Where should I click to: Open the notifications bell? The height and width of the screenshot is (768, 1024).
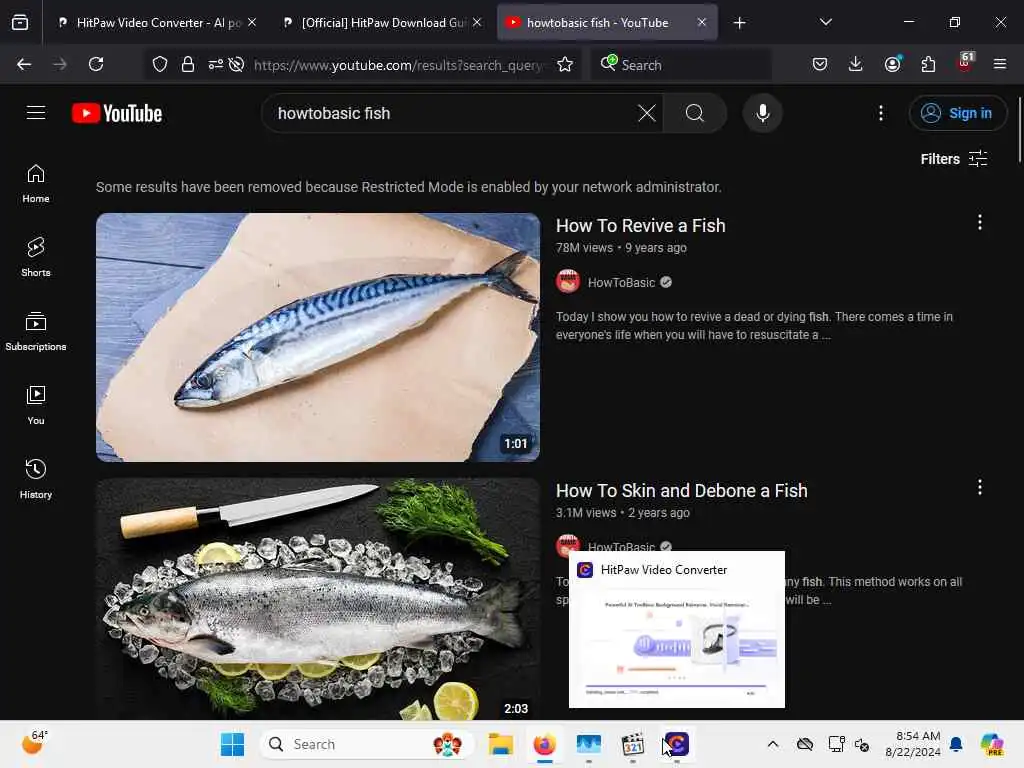pos(956,744)
